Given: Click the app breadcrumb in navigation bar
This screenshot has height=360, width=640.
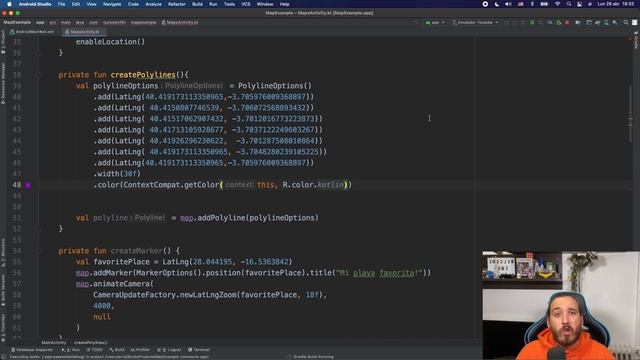Looking at the screenshot, I should [x=40, y=22].
